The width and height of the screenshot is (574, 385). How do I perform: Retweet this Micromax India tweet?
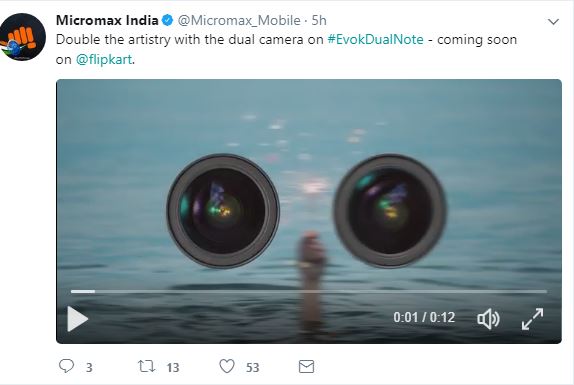pos(146,366)
